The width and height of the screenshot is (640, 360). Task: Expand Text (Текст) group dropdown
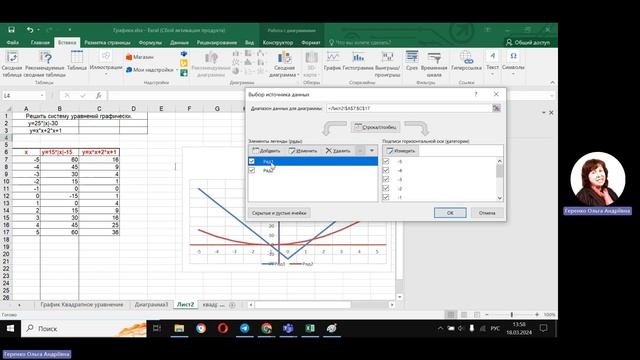tap(492, 74)
